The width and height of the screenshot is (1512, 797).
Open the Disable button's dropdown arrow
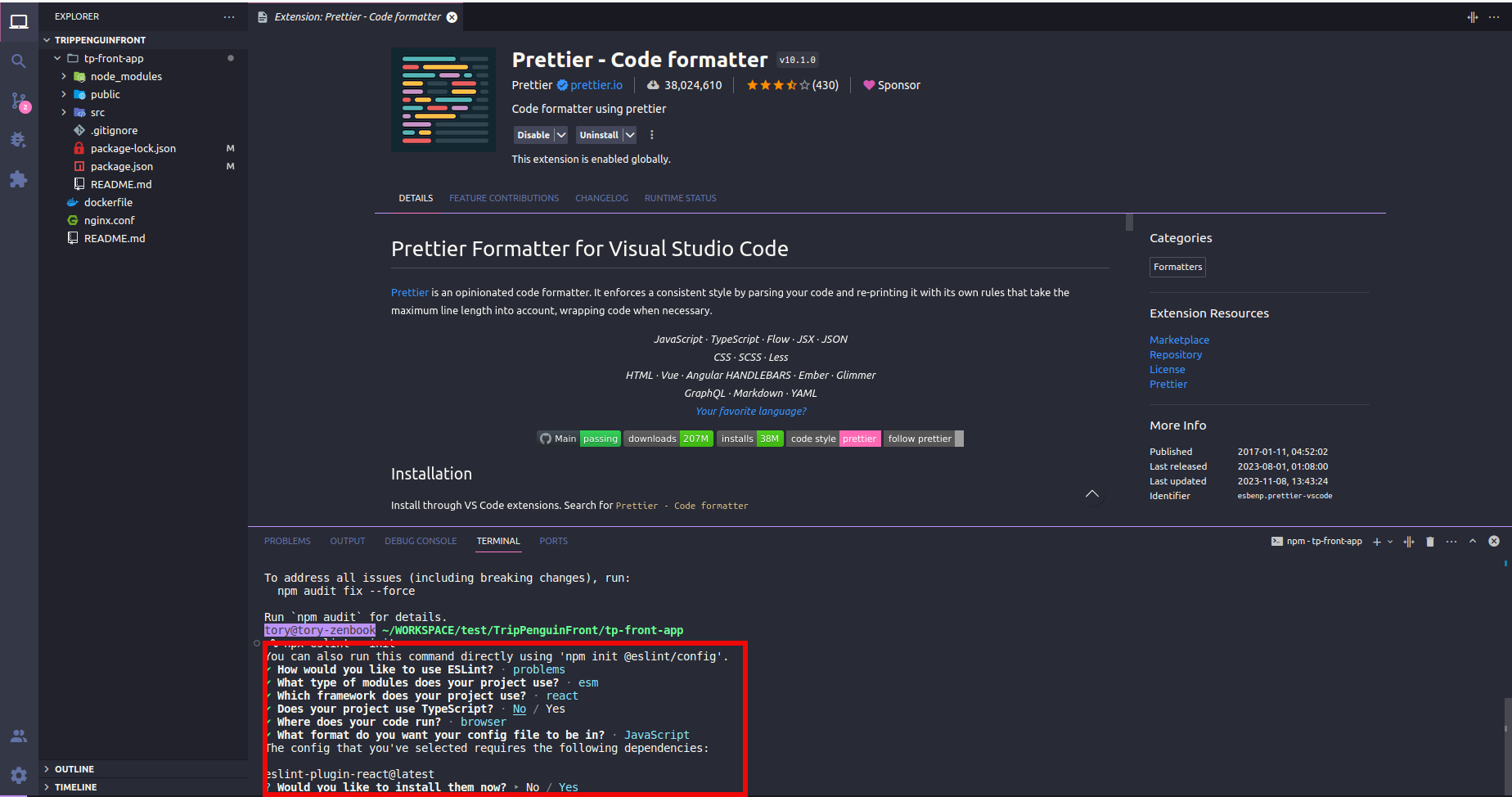click(561, 135)
